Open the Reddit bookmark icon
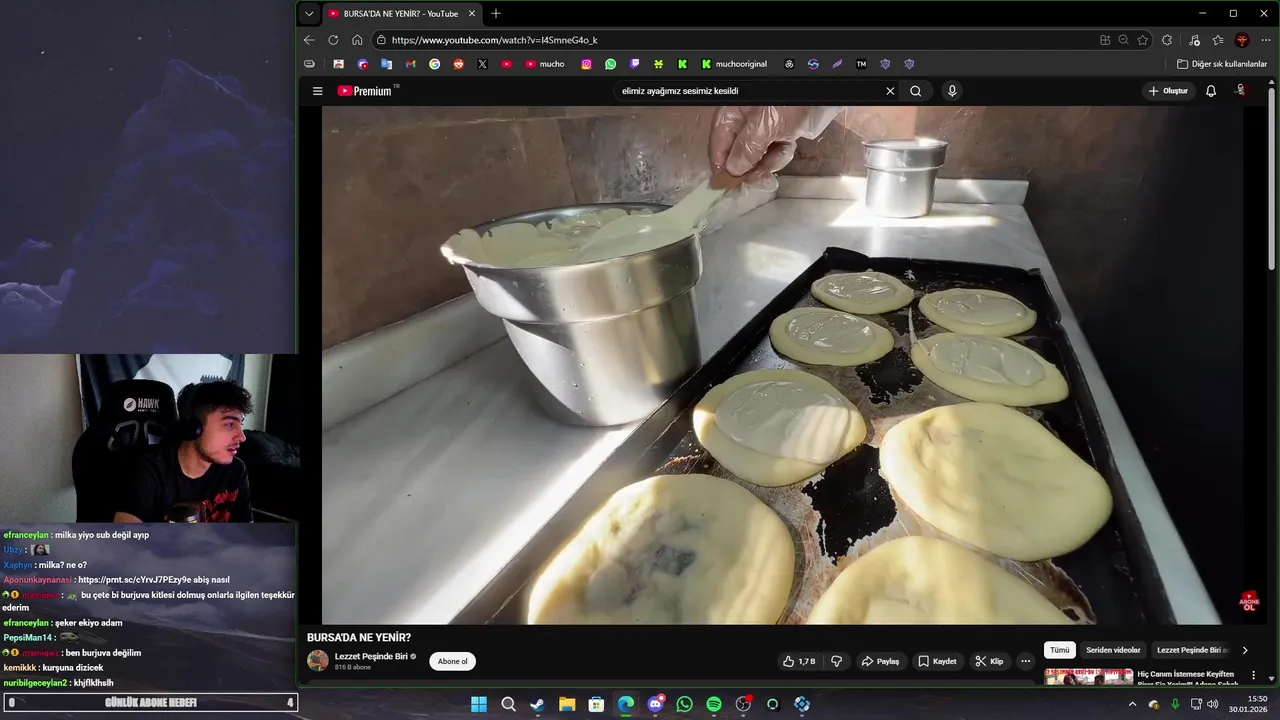Screen dimensions: 1280x720 tap(459, 64)
